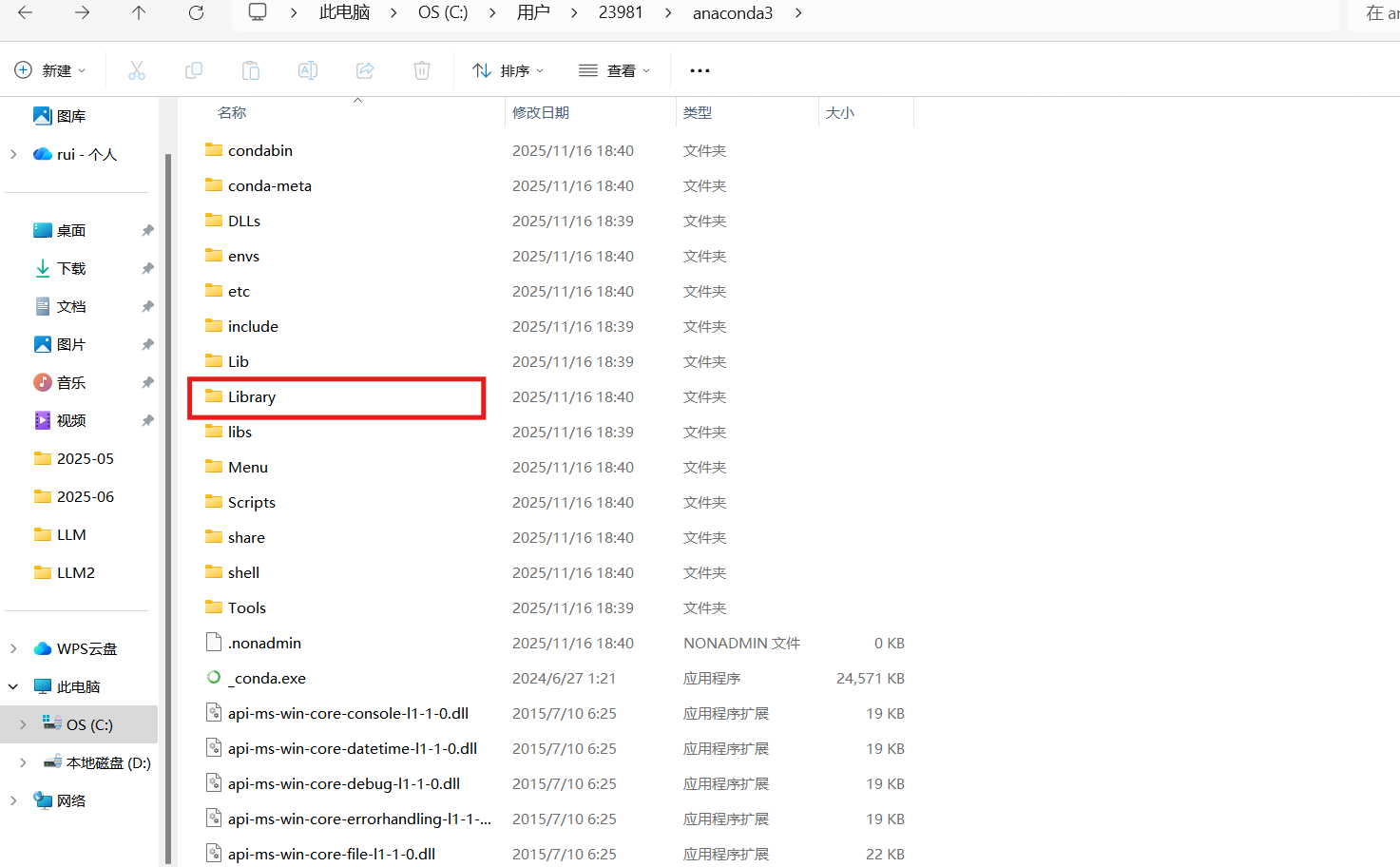Sort by 类型 column header

click(x=698, y=112)
